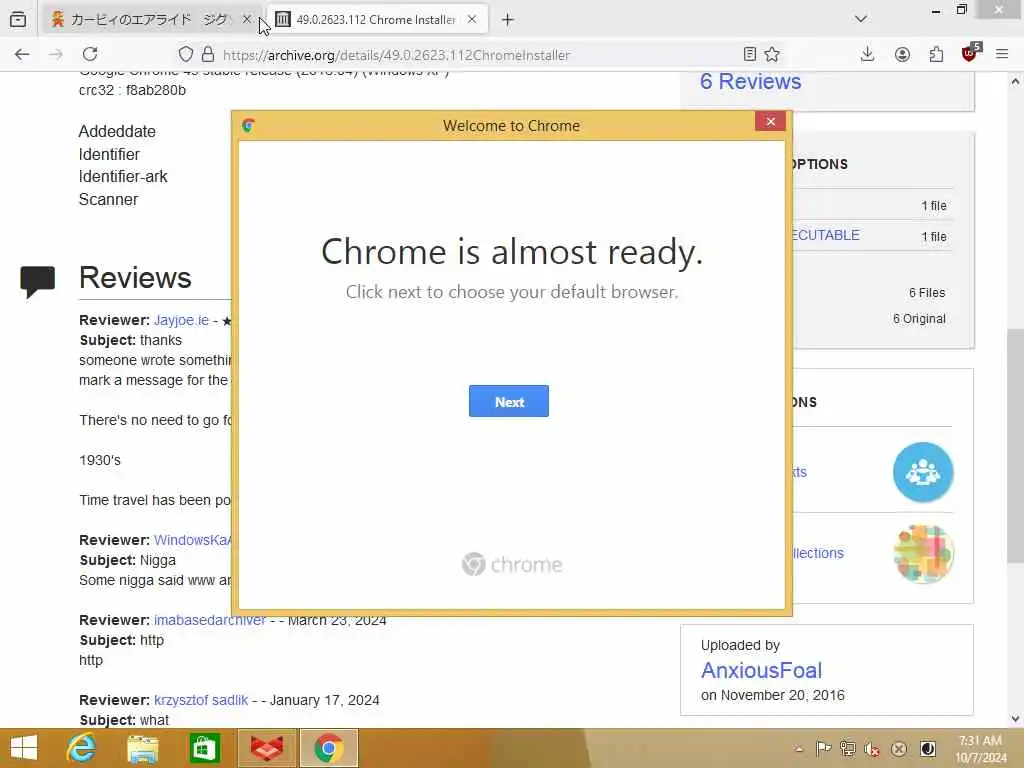Screen dimensions: 1024x768
Task: Open network icon in system tray
Action: tap(848, 748)
